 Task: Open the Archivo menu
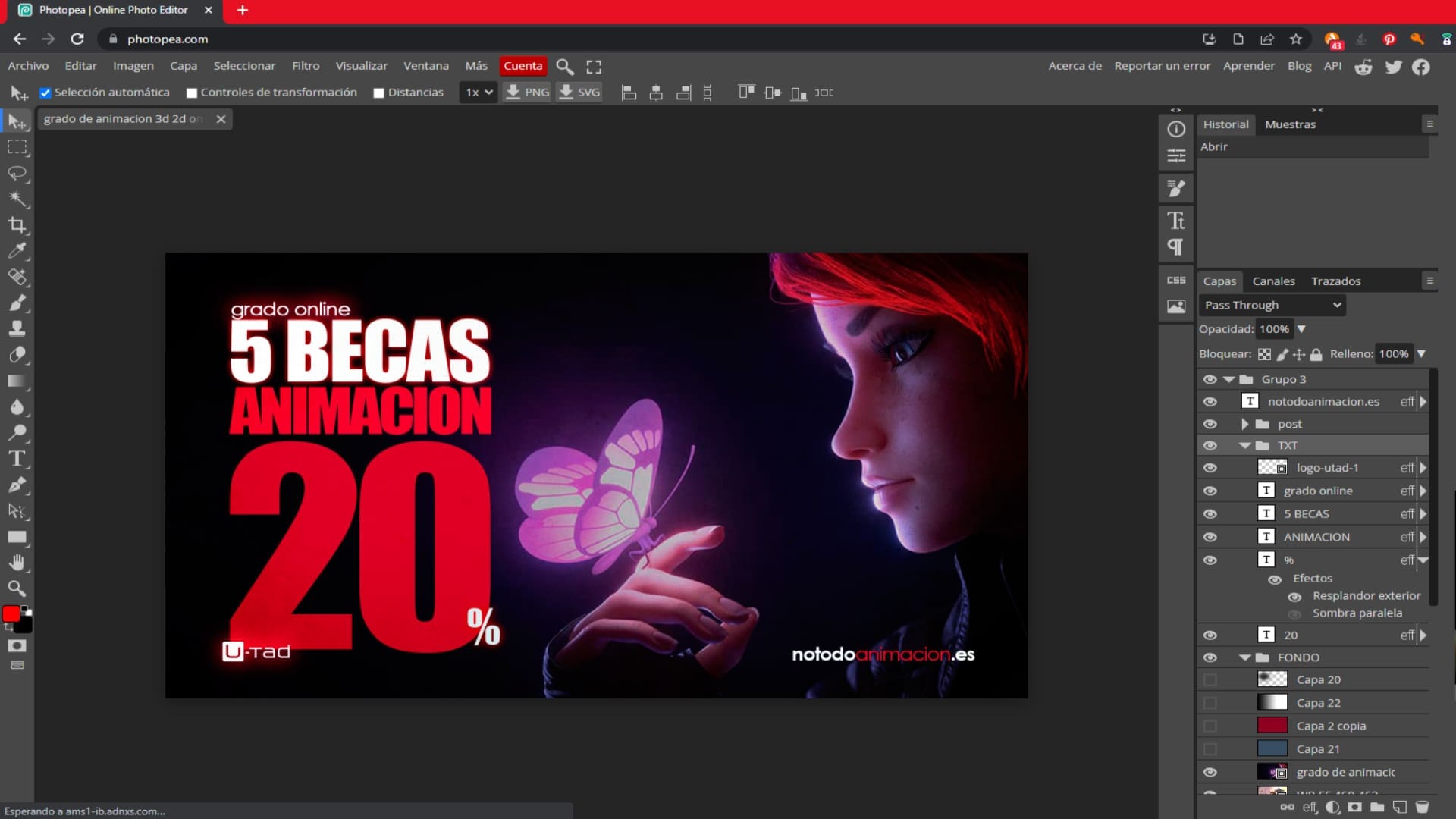point(28,66)
